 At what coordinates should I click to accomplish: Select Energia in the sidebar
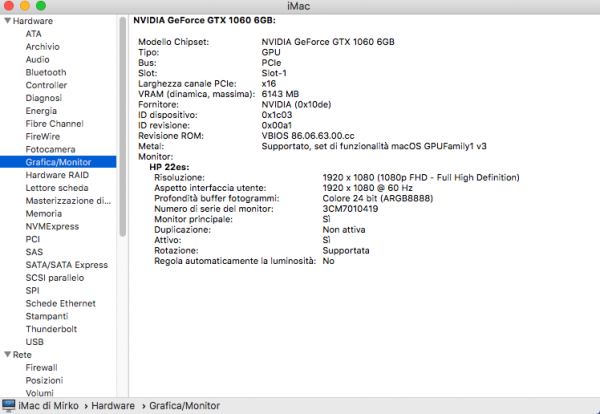point(41,111)
